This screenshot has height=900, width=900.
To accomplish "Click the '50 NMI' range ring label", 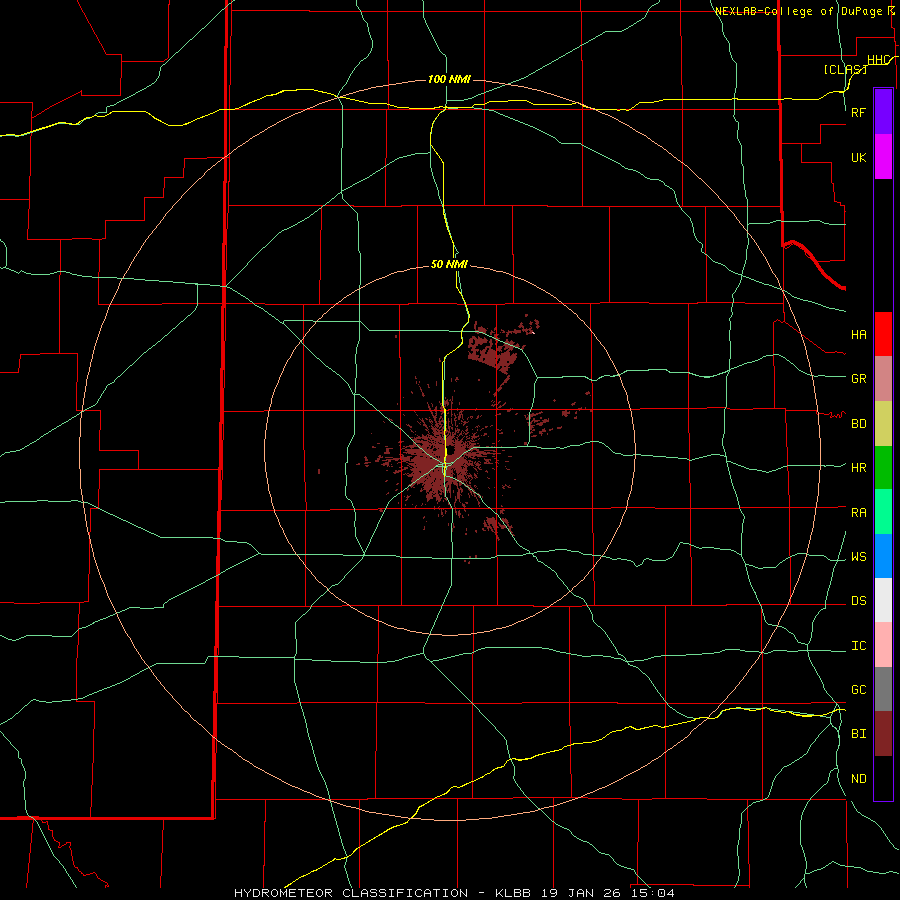I will 449,264.
